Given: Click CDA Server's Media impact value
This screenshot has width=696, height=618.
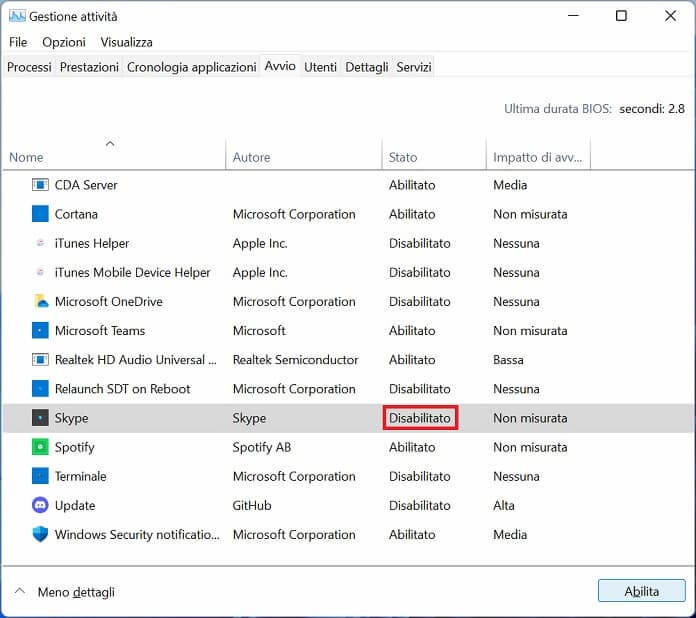Looking at the screenshot, I should click(x=510, y=185).
